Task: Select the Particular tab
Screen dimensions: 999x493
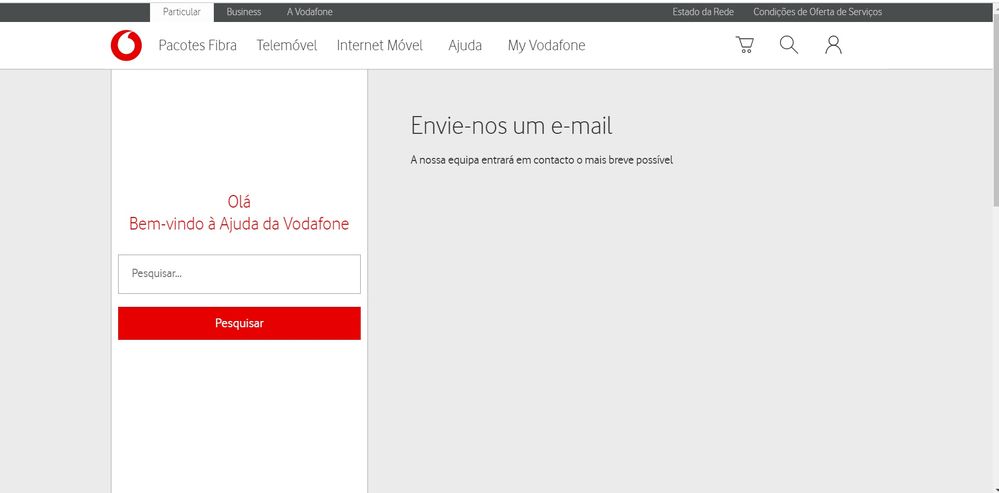Action: click(182, 12)
